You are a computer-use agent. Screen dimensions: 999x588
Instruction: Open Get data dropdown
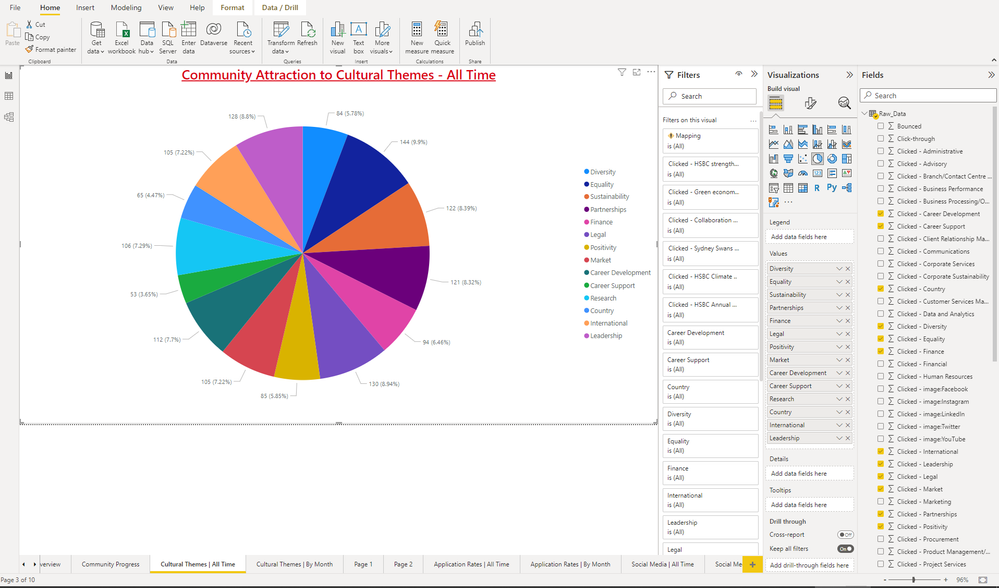coord(96,38)
